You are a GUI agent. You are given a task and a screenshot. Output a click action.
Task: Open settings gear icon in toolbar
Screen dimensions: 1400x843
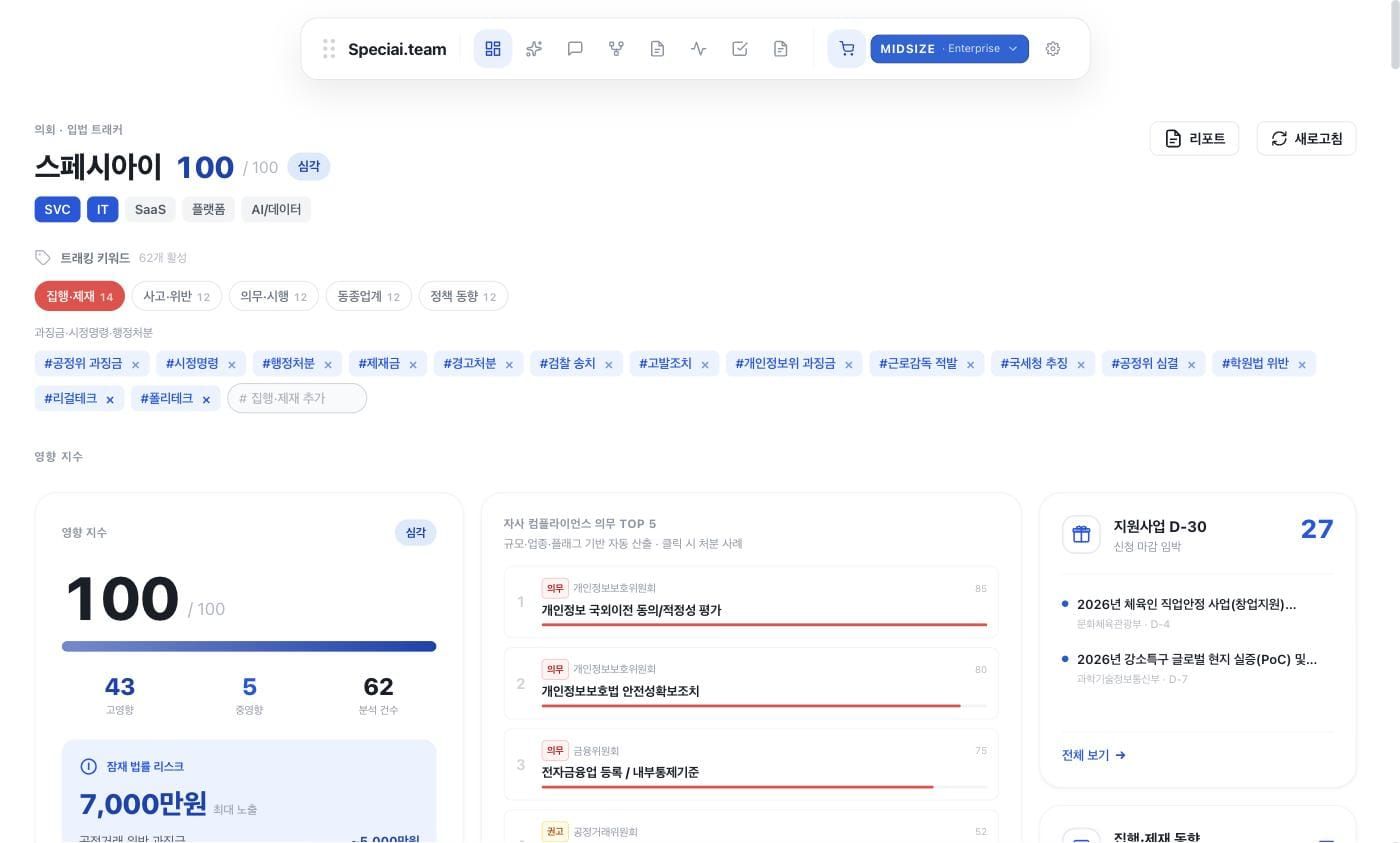[x=1052, y=48]
